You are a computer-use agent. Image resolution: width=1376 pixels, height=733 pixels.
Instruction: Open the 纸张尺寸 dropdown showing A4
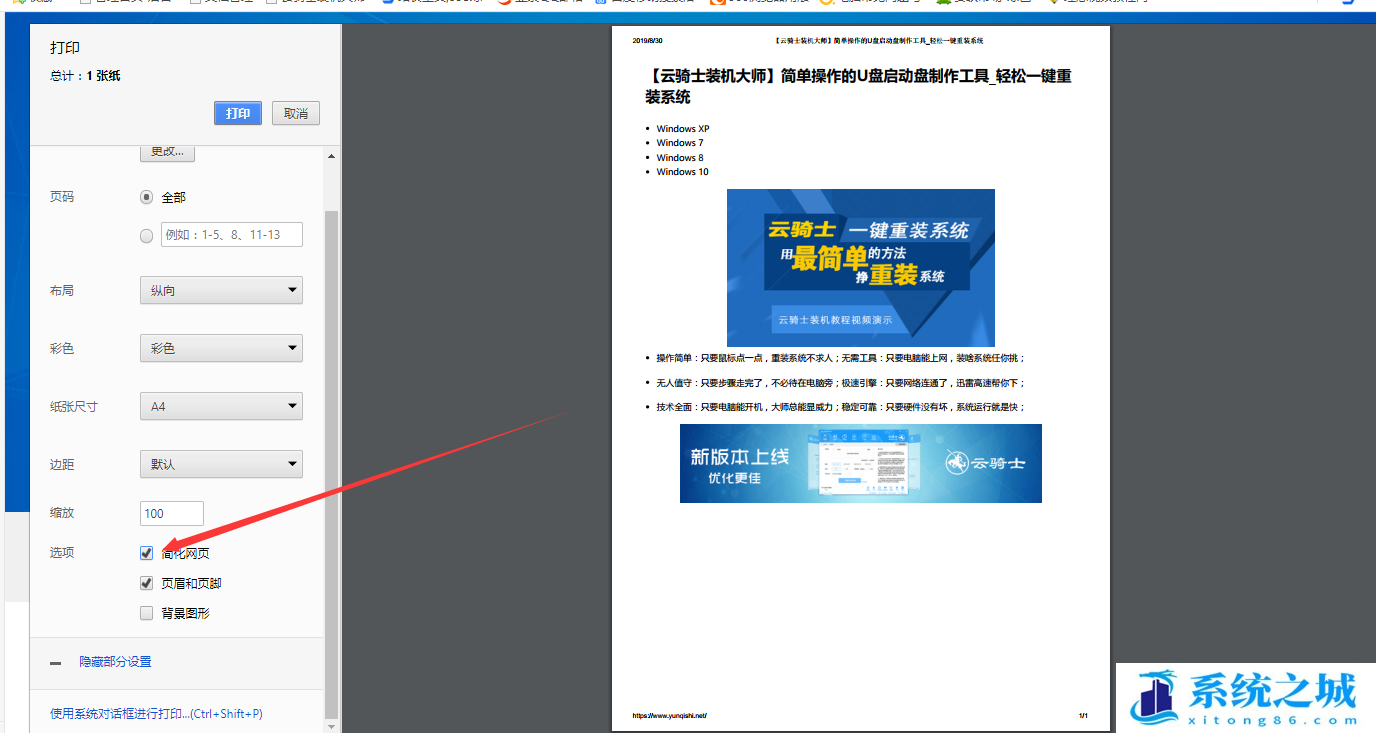[221, 406]
